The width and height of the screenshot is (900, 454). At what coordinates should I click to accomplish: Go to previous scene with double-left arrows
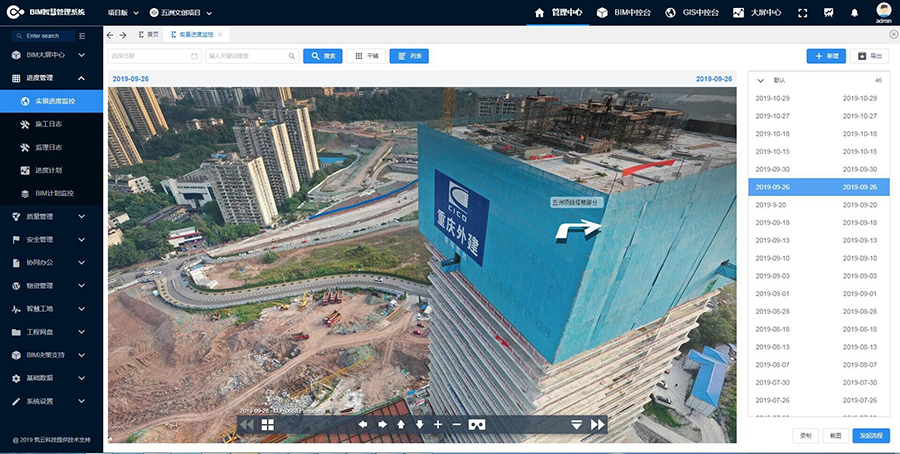(247, 425)
